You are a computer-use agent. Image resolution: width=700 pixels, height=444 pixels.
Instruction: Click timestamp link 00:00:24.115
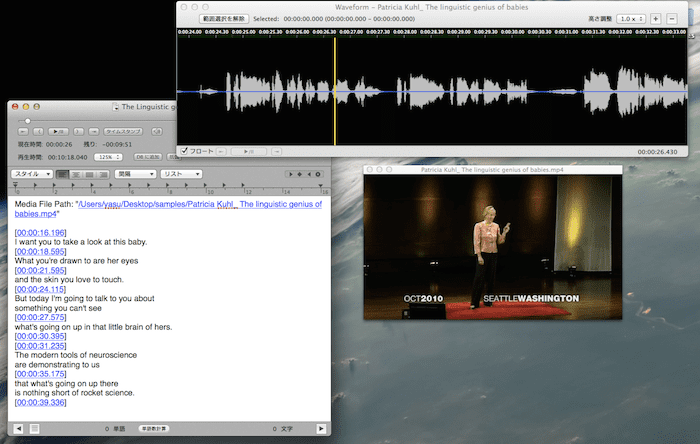tap(41, 289)
